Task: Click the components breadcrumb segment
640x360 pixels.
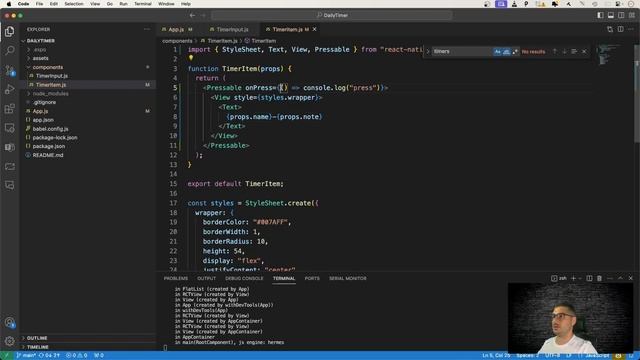Action: click(x=177, y=41)
